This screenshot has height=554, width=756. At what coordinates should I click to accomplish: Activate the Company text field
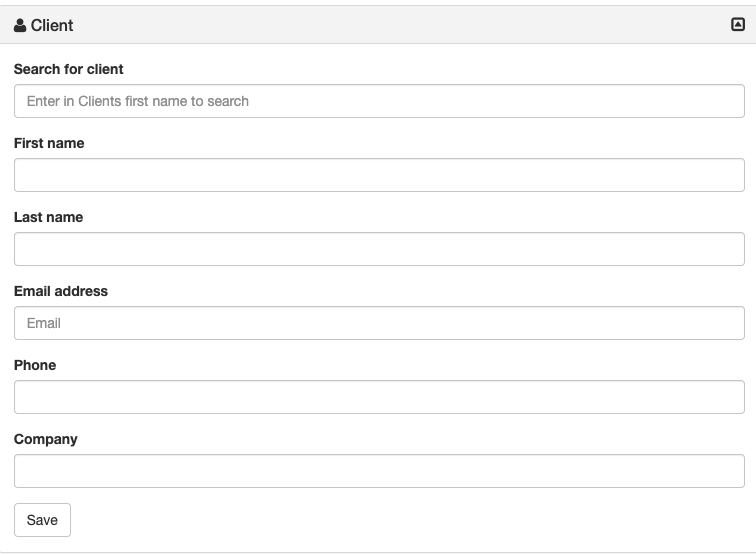pos(379,471)
